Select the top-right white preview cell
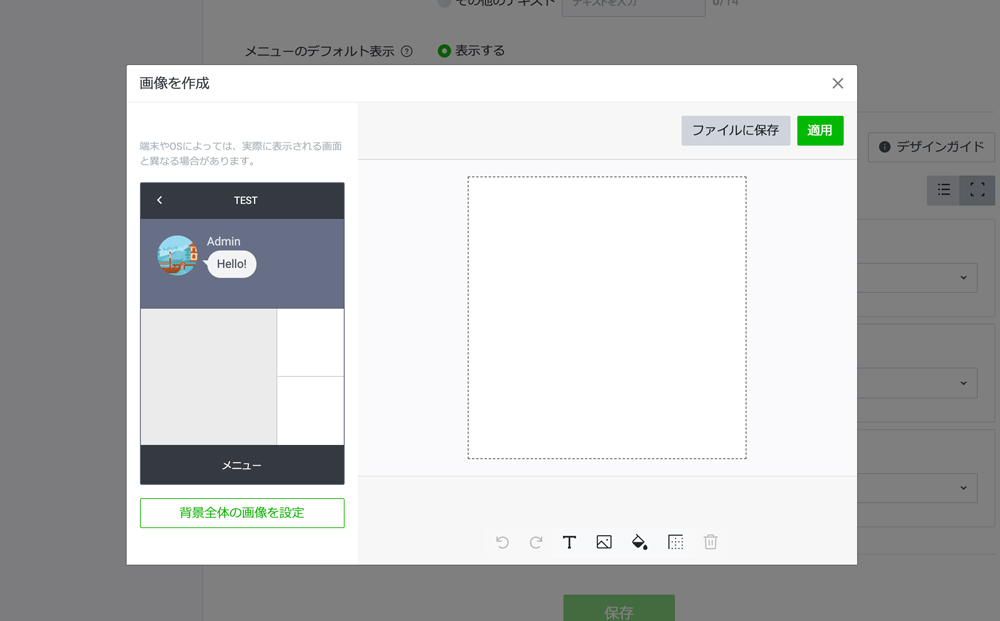Screen dimensions: 1000x621 click(x=311, y=343)
